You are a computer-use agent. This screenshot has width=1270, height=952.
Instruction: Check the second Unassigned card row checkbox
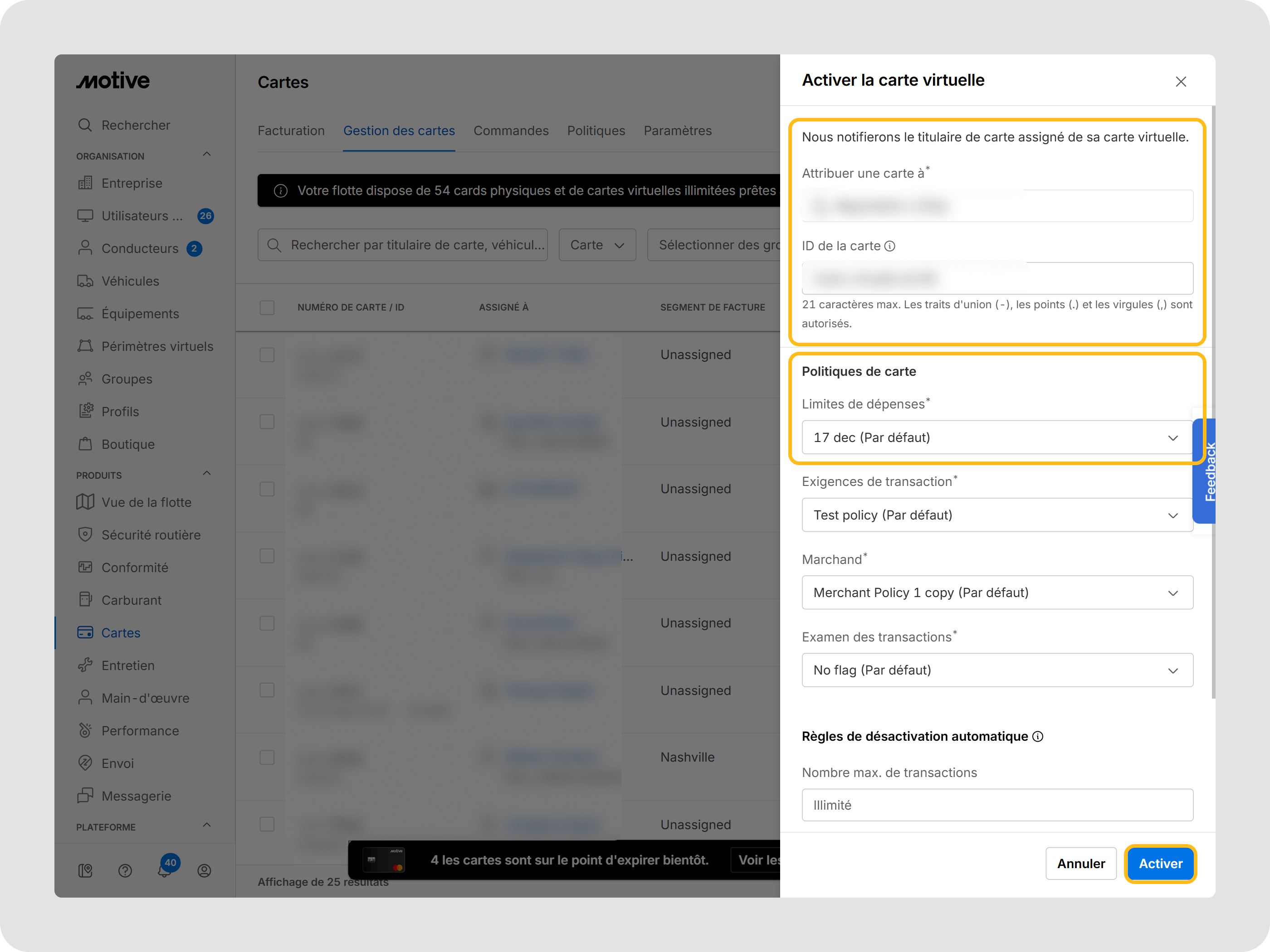click(x=267, y=422)
